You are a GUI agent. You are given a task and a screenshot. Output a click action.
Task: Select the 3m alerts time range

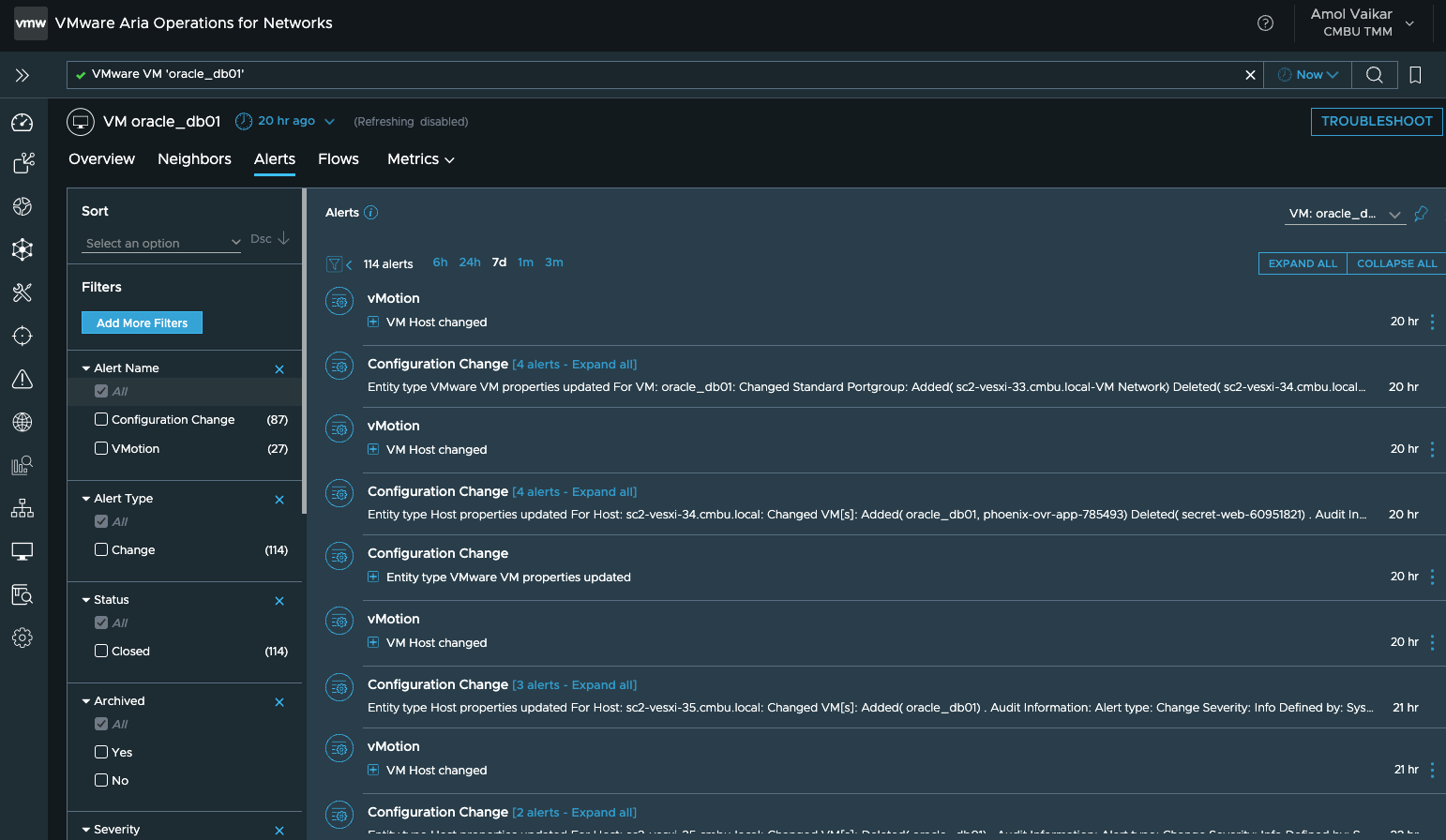(554, 262)
